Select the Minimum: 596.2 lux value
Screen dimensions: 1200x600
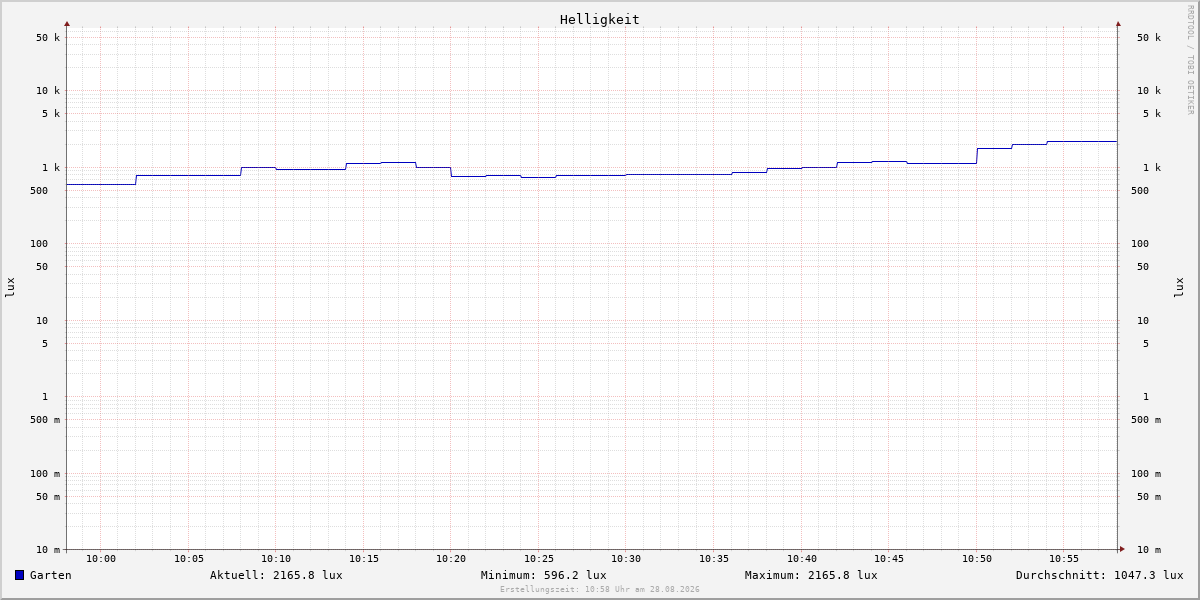(543, 575)
